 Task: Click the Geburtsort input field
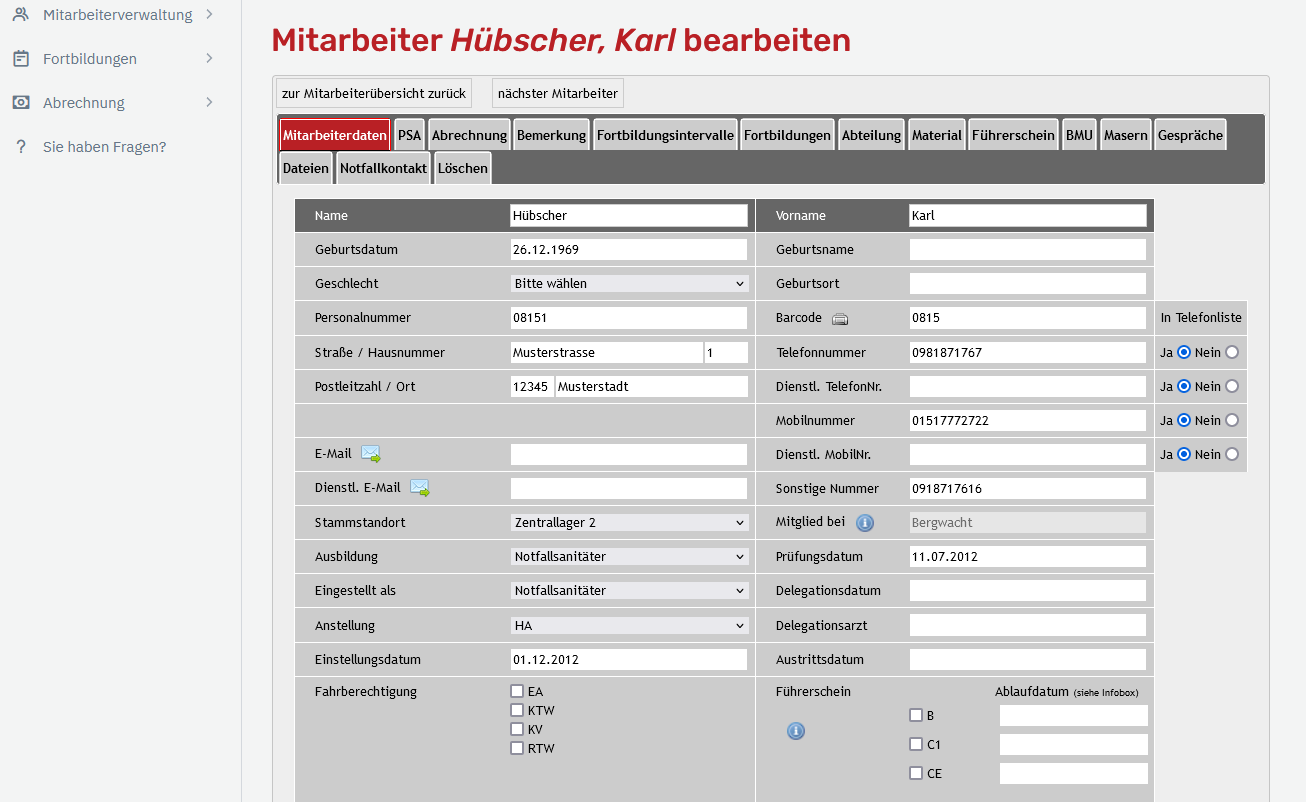tap(1028, 284)
